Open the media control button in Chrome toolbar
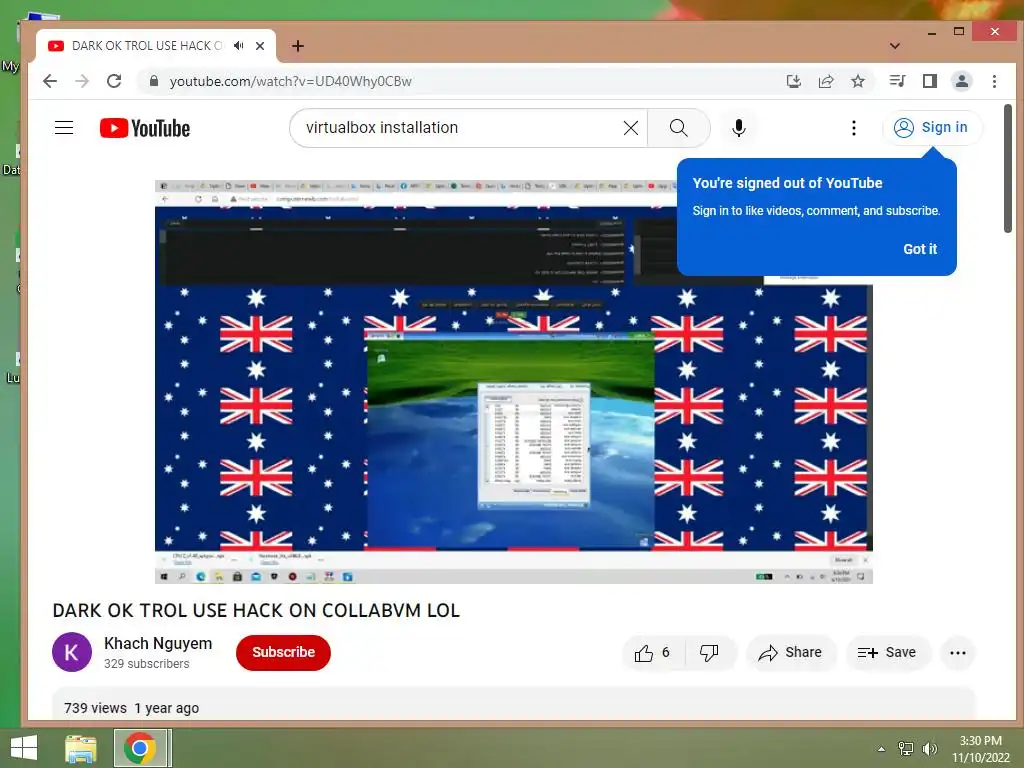Image resolution: width=1024 pixels, height=768 pixels. (897, 81)
